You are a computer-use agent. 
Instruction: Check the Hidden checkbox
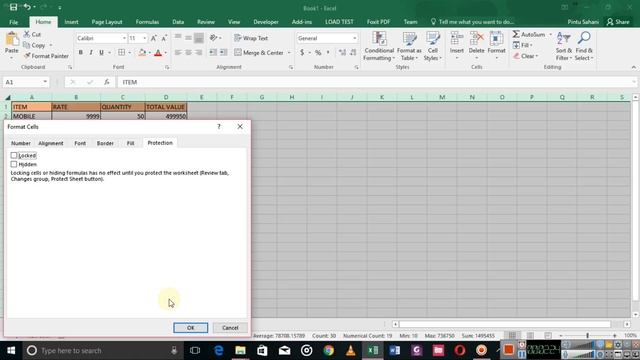[14, 164]
